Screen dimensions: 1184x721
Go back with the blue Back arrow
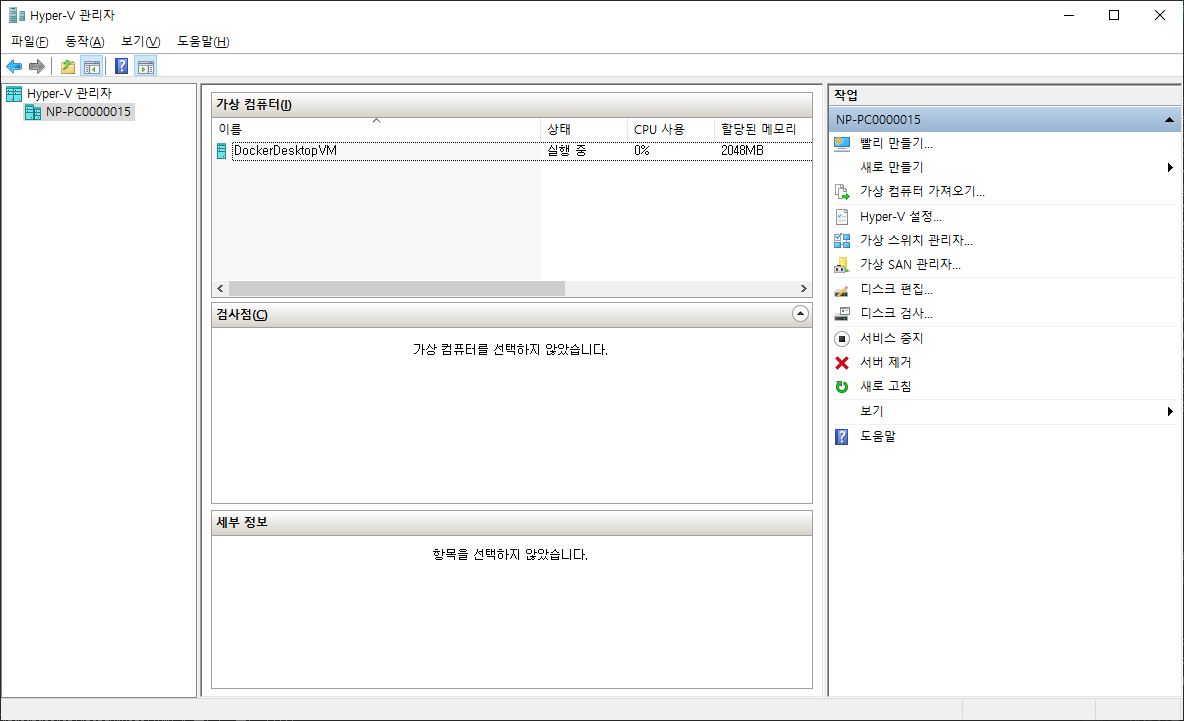point(14,66)
